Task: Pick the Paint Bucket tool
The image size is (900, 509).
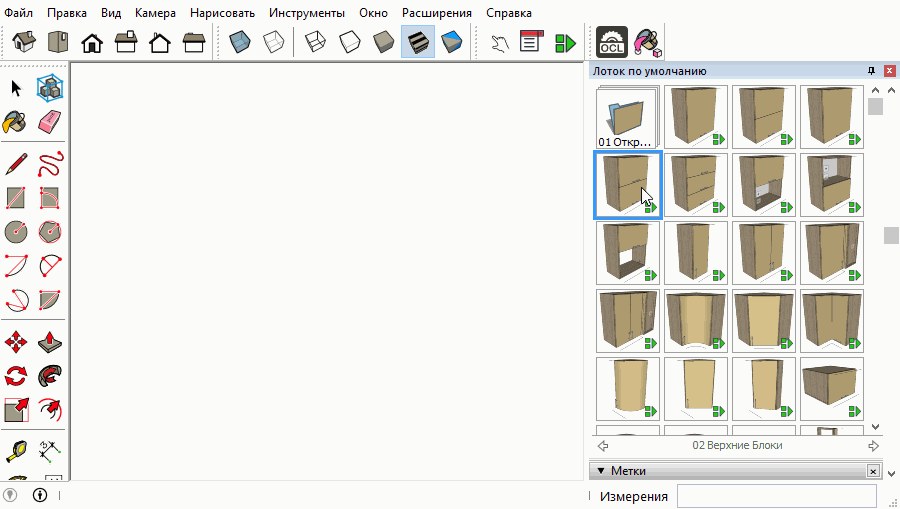Action: 15,122
